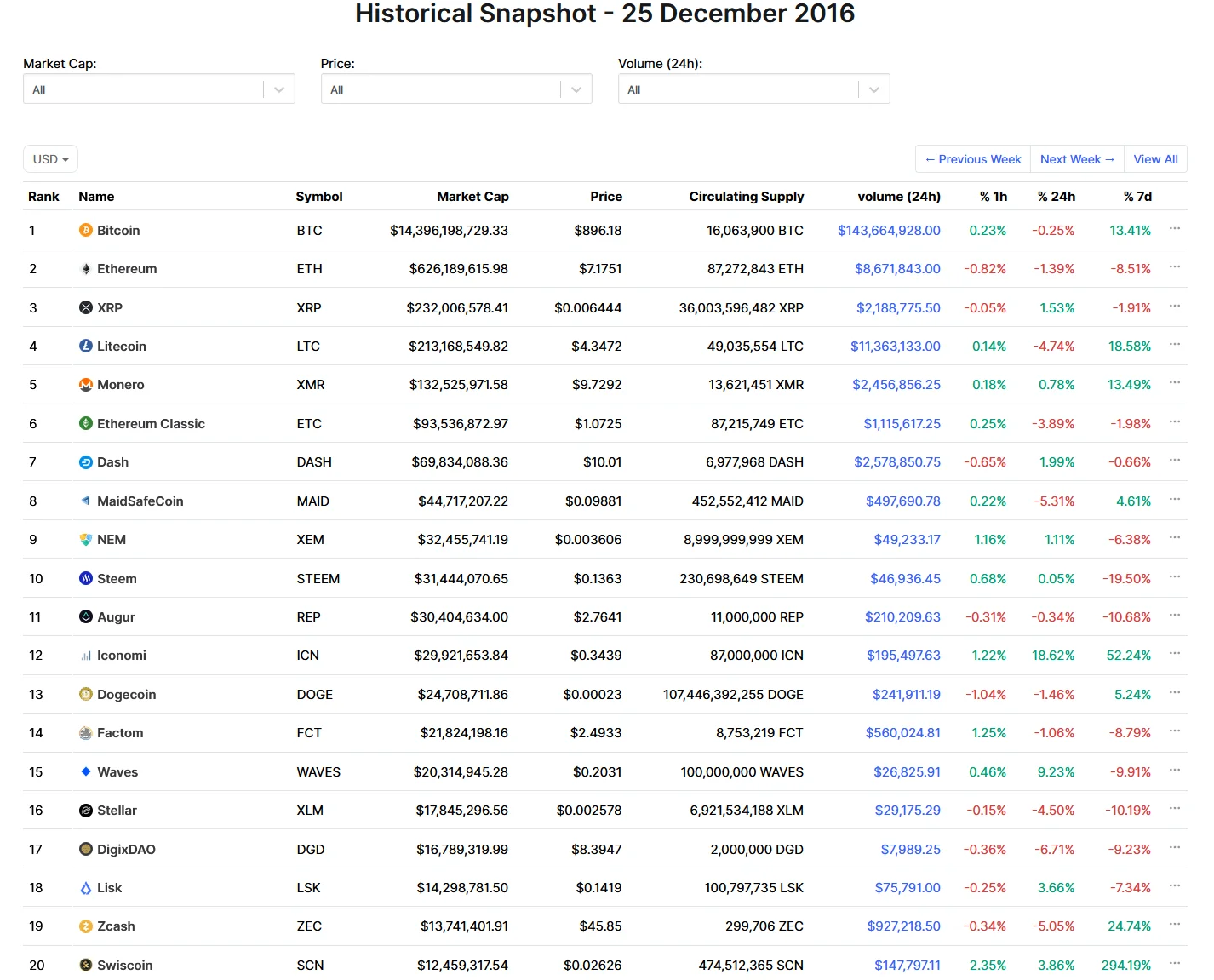Click the Stellar logo icon

coord(86,811)
